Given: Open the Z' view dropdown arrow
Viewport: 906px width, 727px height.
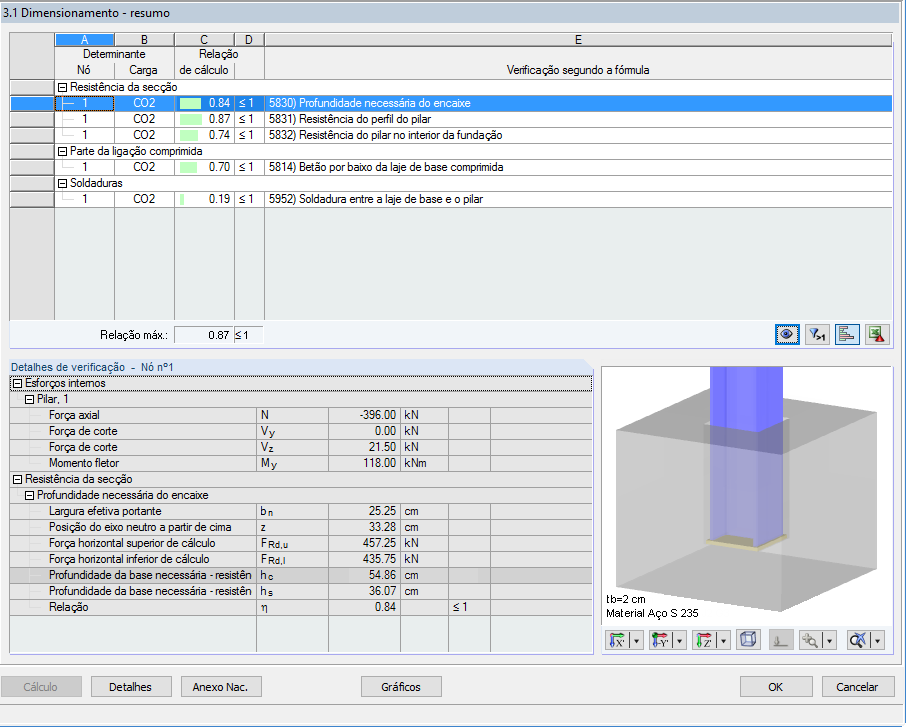Looking at the screenshot, I should pyautogui.click(x=721, y=639).
